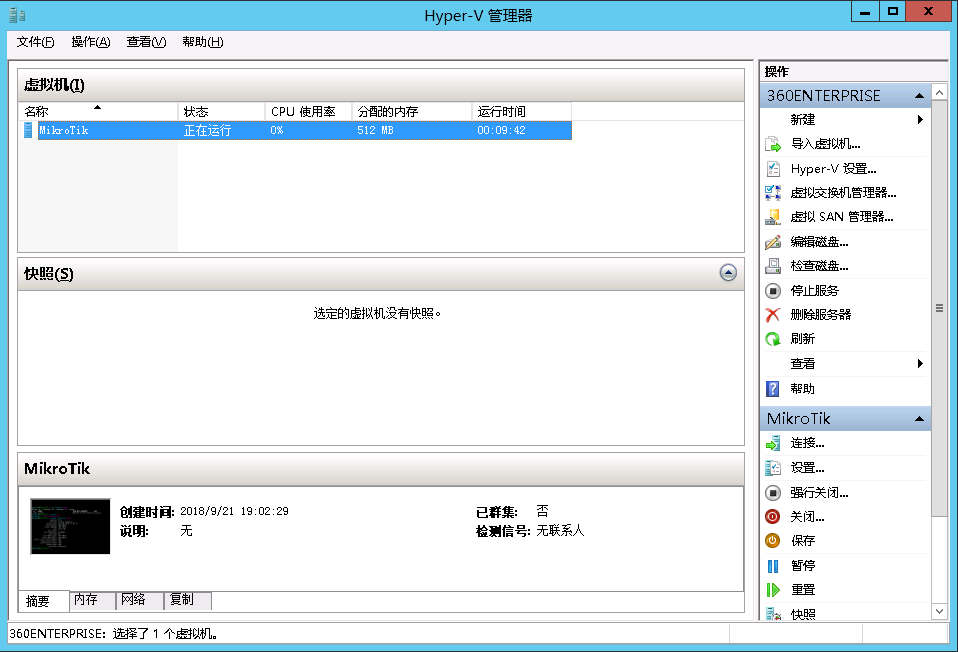The height and width of the screenshot is (652, 958).
Task: Click the blue 暂停 pause icon
Action: 773,566
